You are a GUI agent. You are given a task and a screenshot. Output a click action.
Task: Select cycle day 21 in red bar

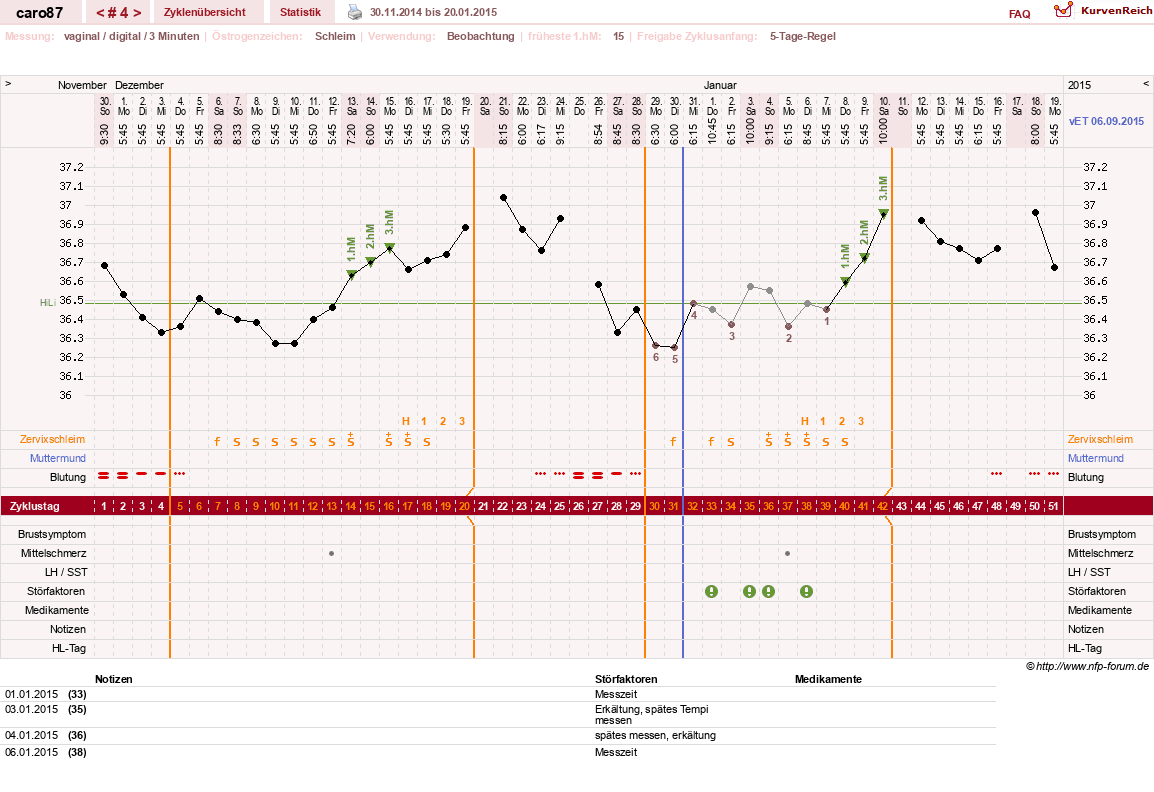(x=484, y=506)
